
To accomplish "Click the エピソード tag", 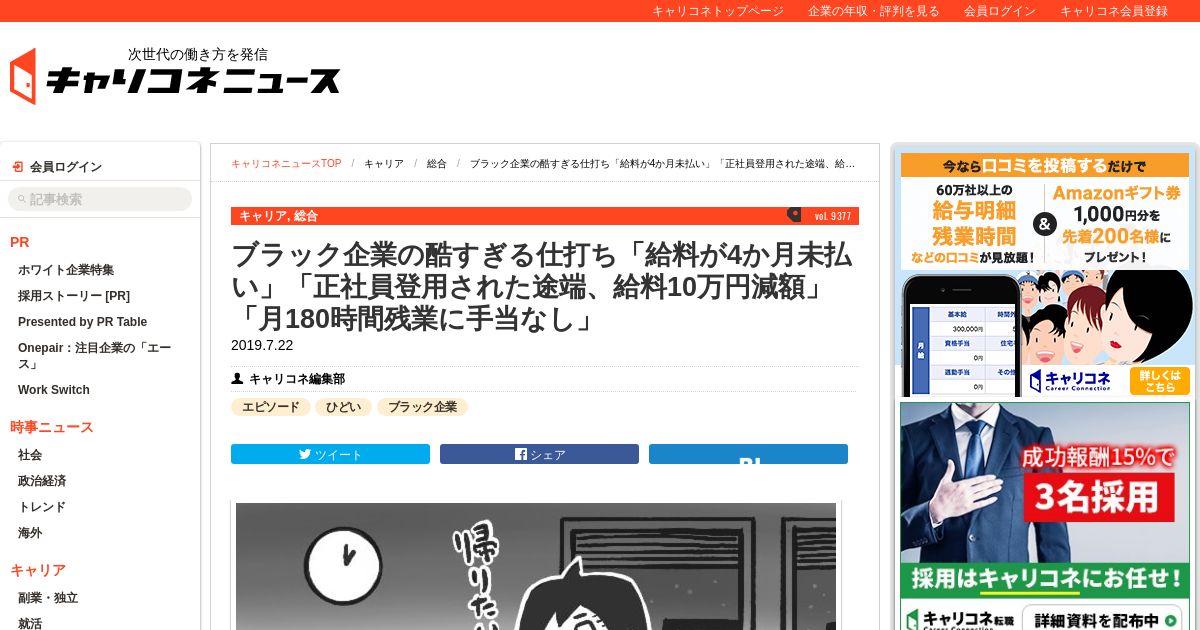I will (271, 407).
